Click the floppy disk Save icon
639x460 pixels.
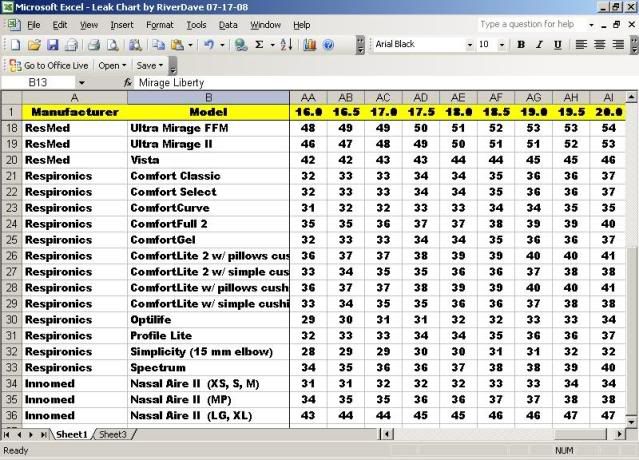[53, 44]
